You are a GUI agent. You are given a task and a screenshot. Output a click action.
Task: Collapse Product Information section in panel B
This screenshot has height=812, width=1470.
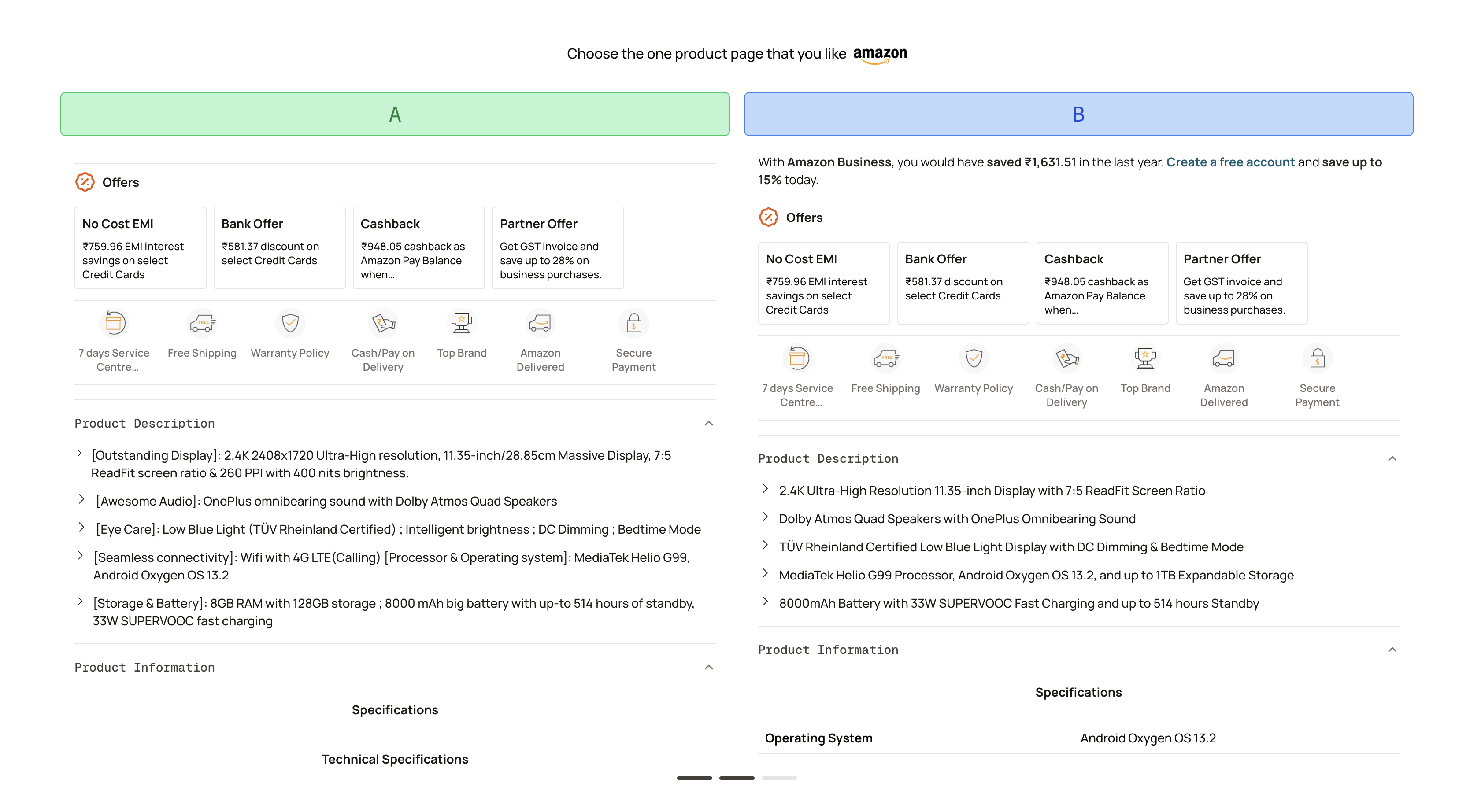point(1392,650)
